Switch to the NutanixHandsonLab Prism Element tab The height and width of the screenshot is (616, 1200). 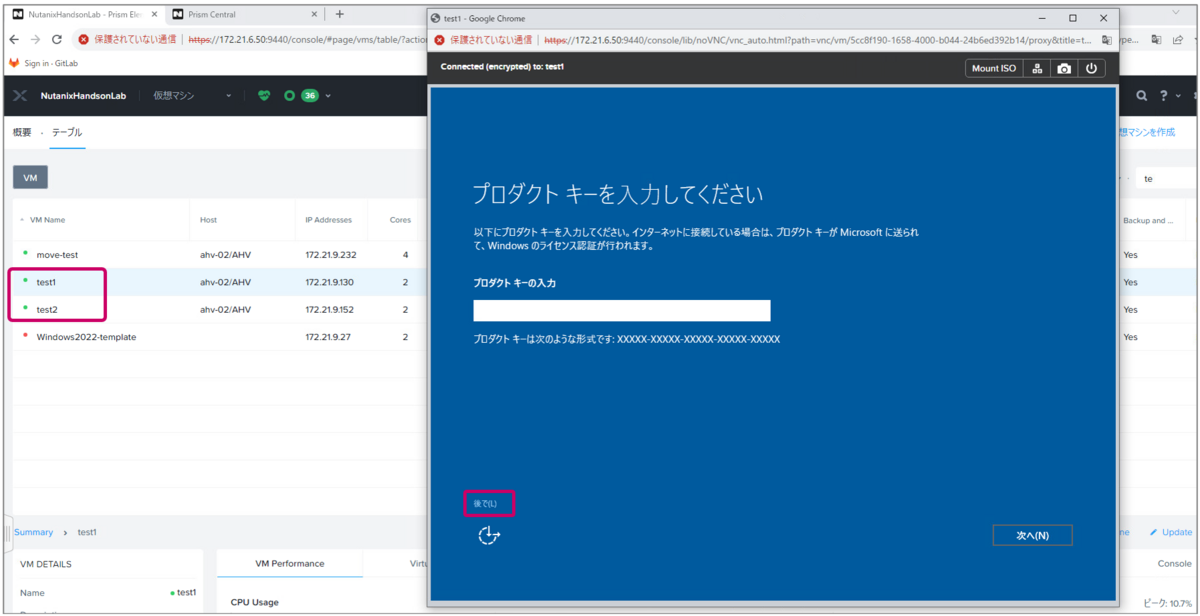tap(84, 14)
